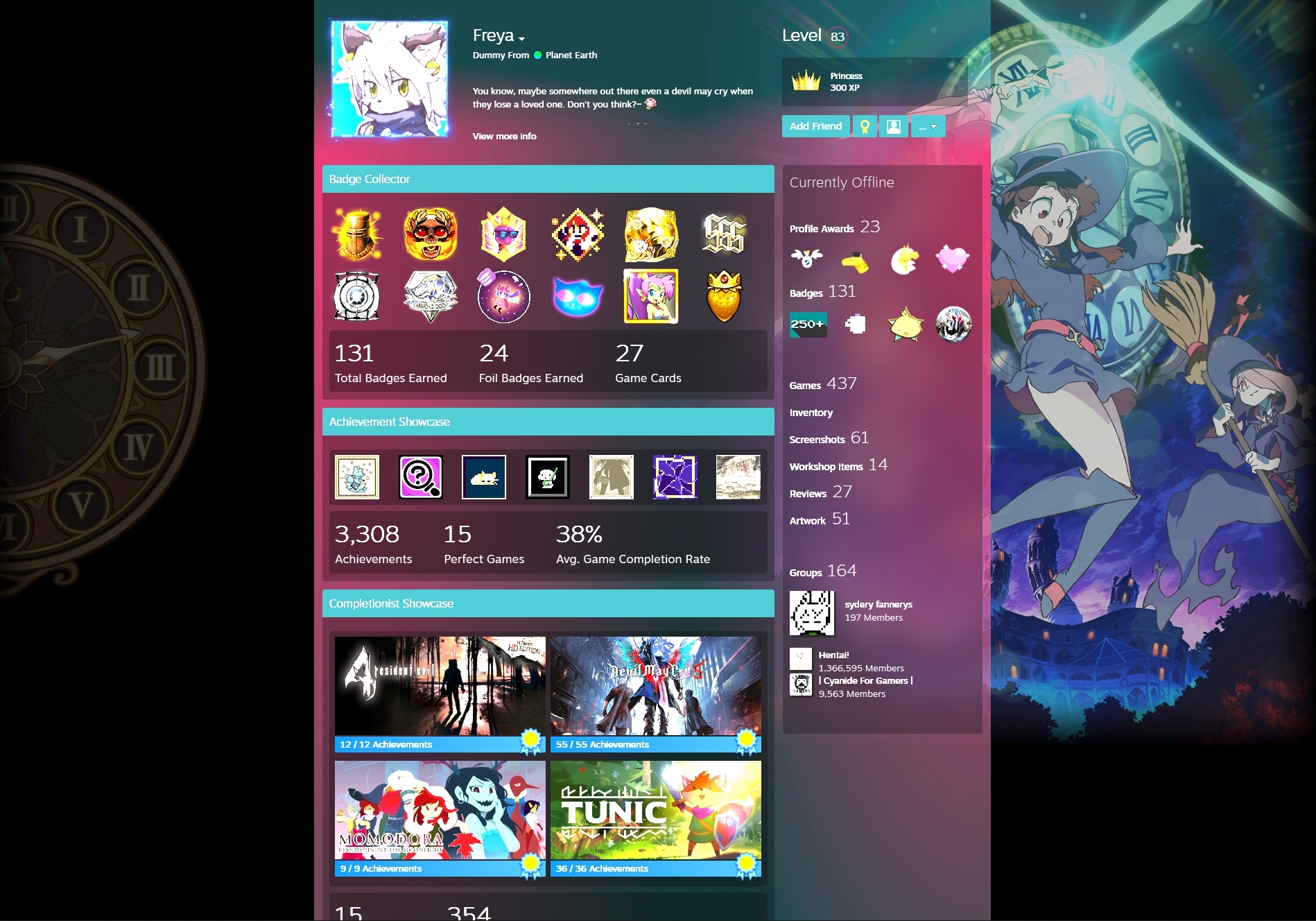Open the Freya profile avatar image
The image size is (1316, 921).
390,79
